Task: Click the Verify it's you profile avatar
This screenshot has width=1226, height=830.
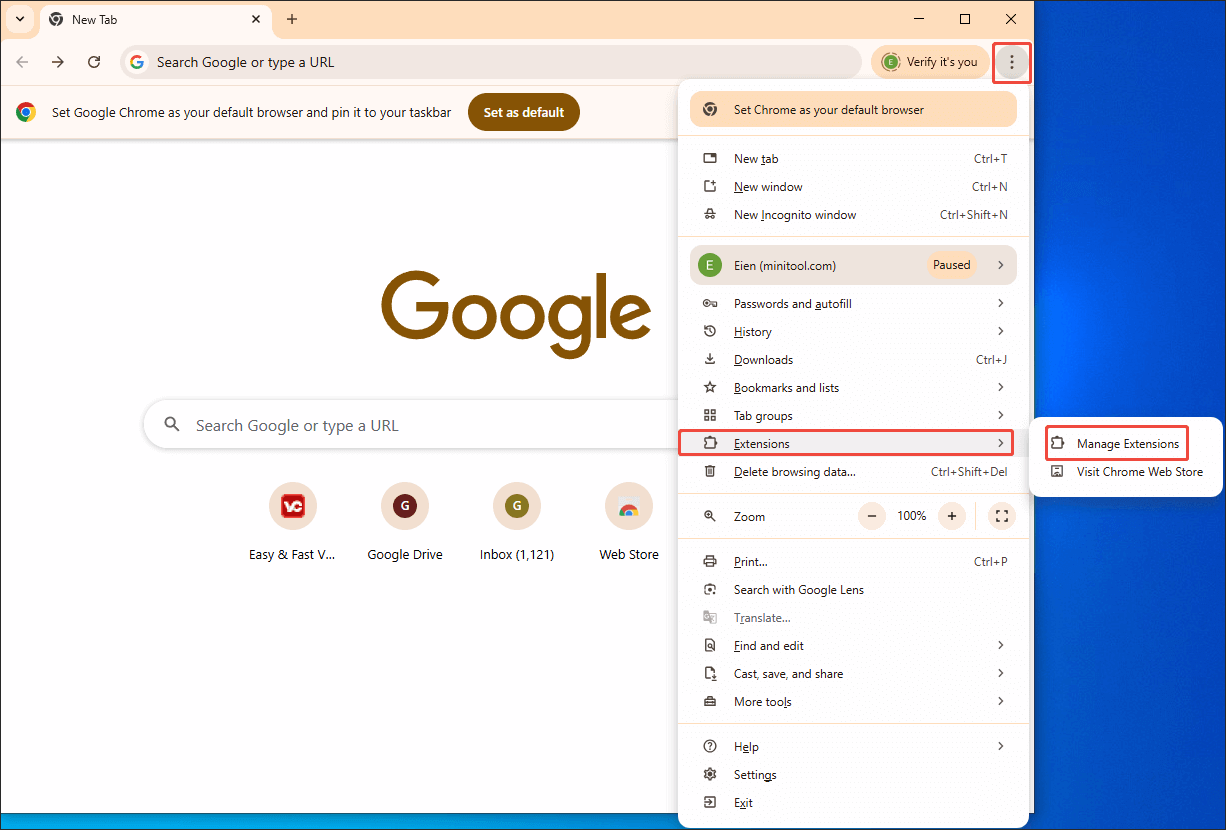Action: (890, 61)
